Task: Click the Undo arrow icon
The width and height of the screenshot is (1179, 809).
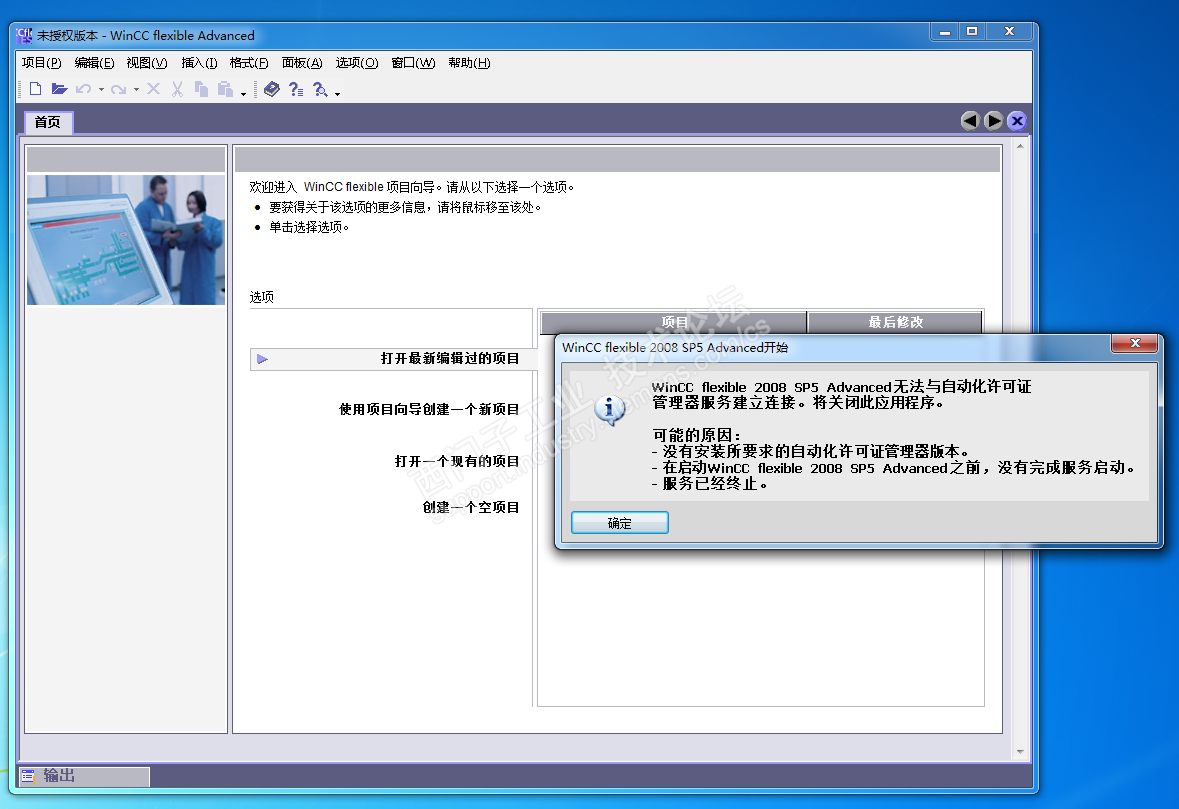Action: tap(83, 89)
